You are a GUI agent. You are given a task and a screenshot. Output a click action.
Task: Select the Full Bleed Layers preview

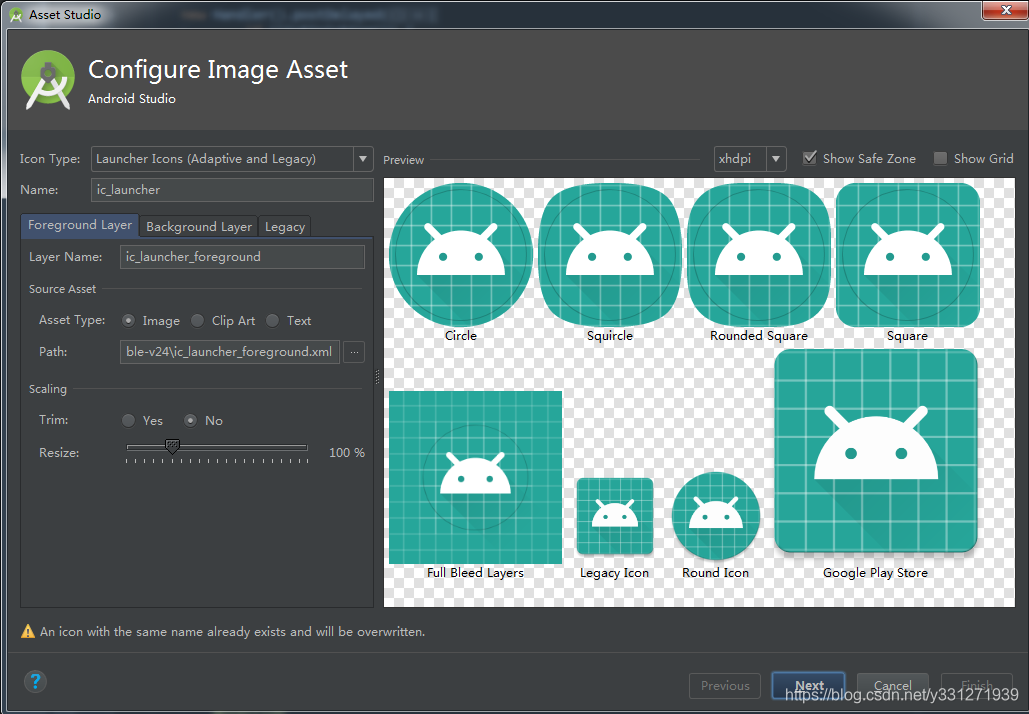pos(475,477)
